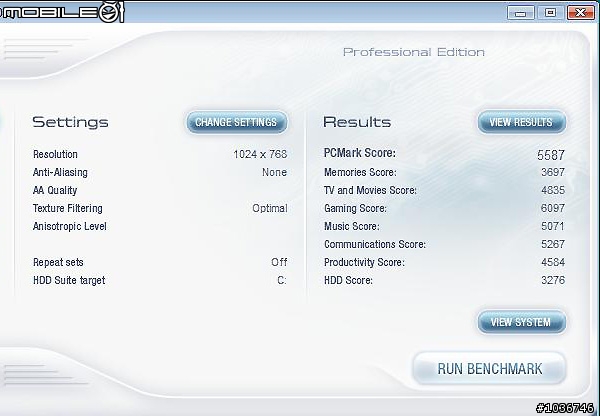Click the Repeat sets label
Screen dimensions: 600x416
[58, 262]
